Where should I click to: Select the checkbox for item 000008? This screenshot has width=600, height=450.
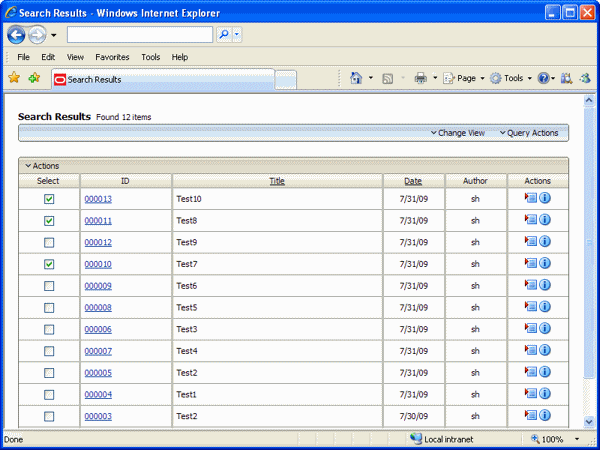pyautogui.click(x=49, y=308)
